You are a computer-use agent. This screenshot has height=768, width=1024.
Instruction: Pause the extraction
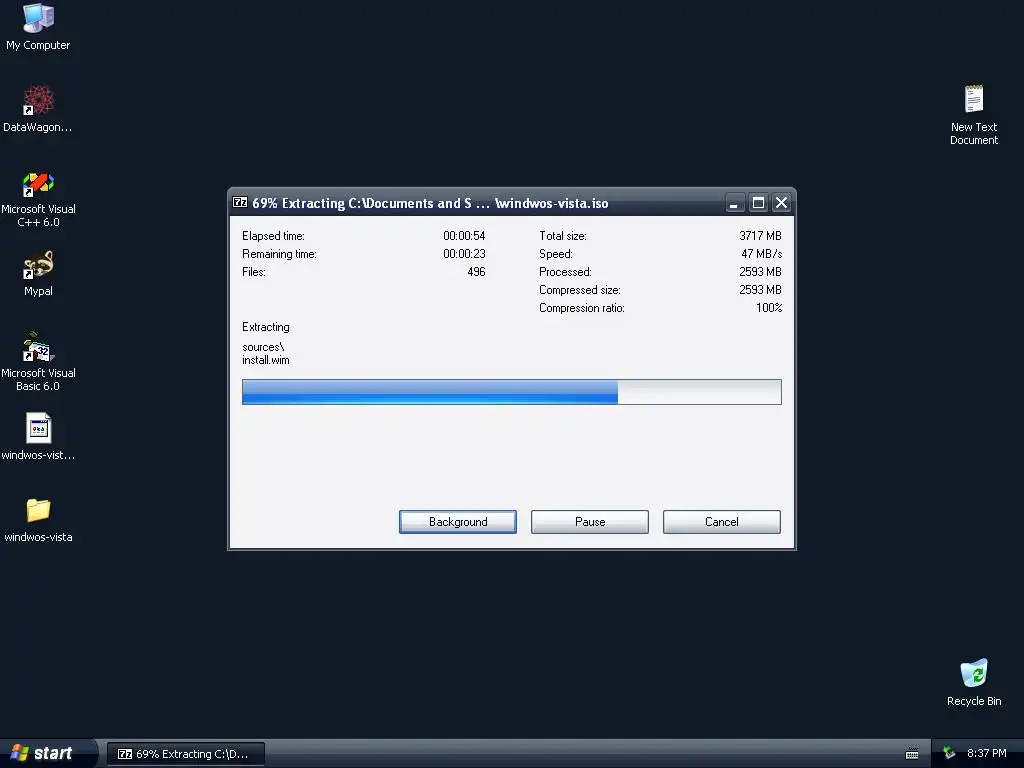pyautogui.click(x=590, y=522)
